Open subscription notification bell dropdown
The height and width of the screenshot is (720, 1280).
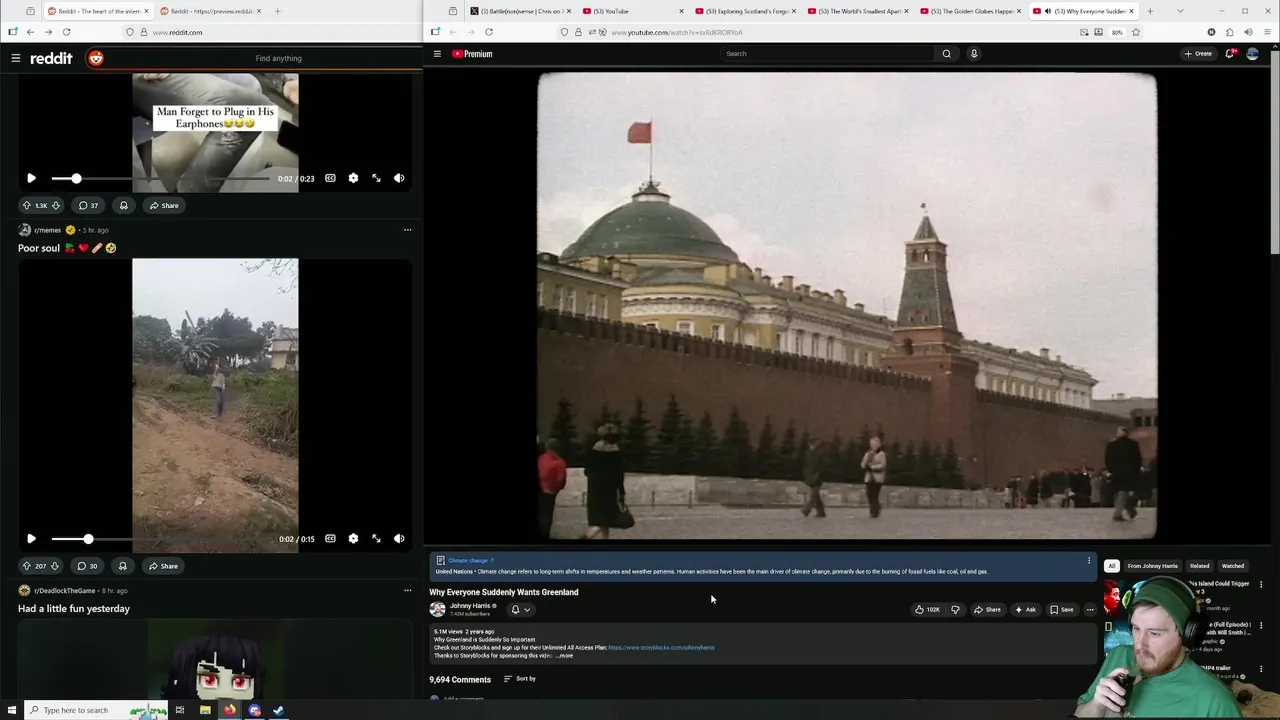520,610
